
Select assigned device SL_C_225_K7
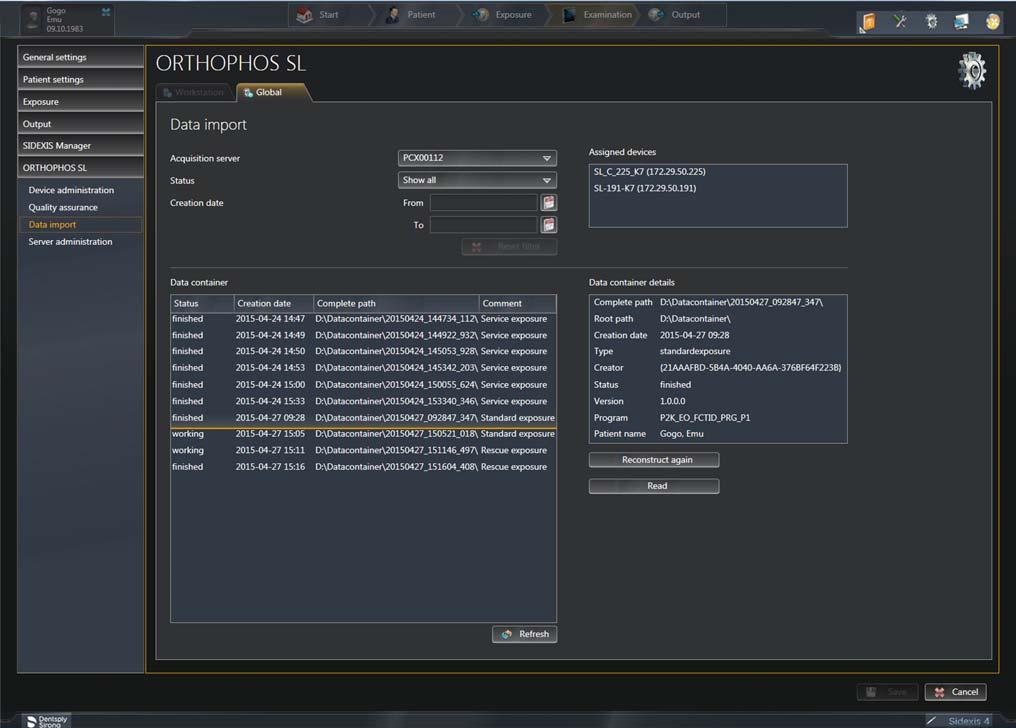(x=649, y=172)
